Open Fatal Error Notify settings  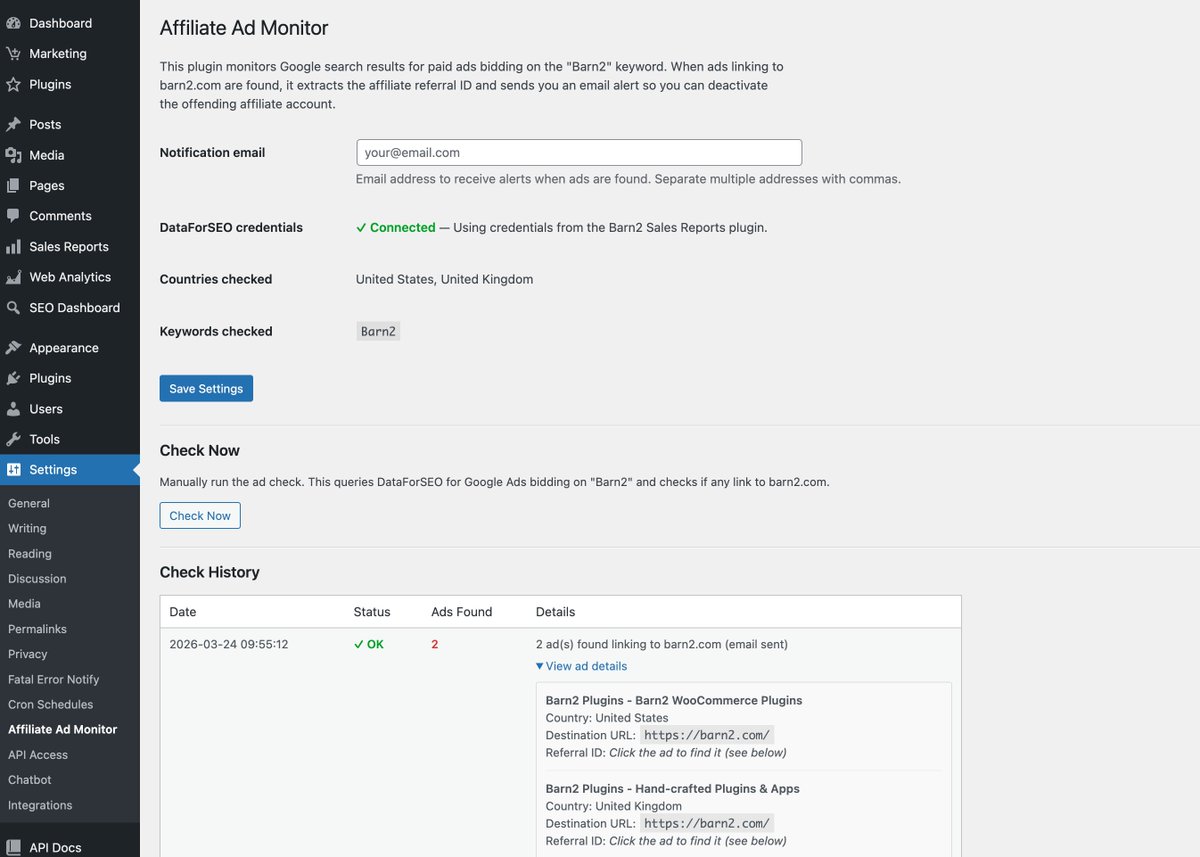pos(54,679)
